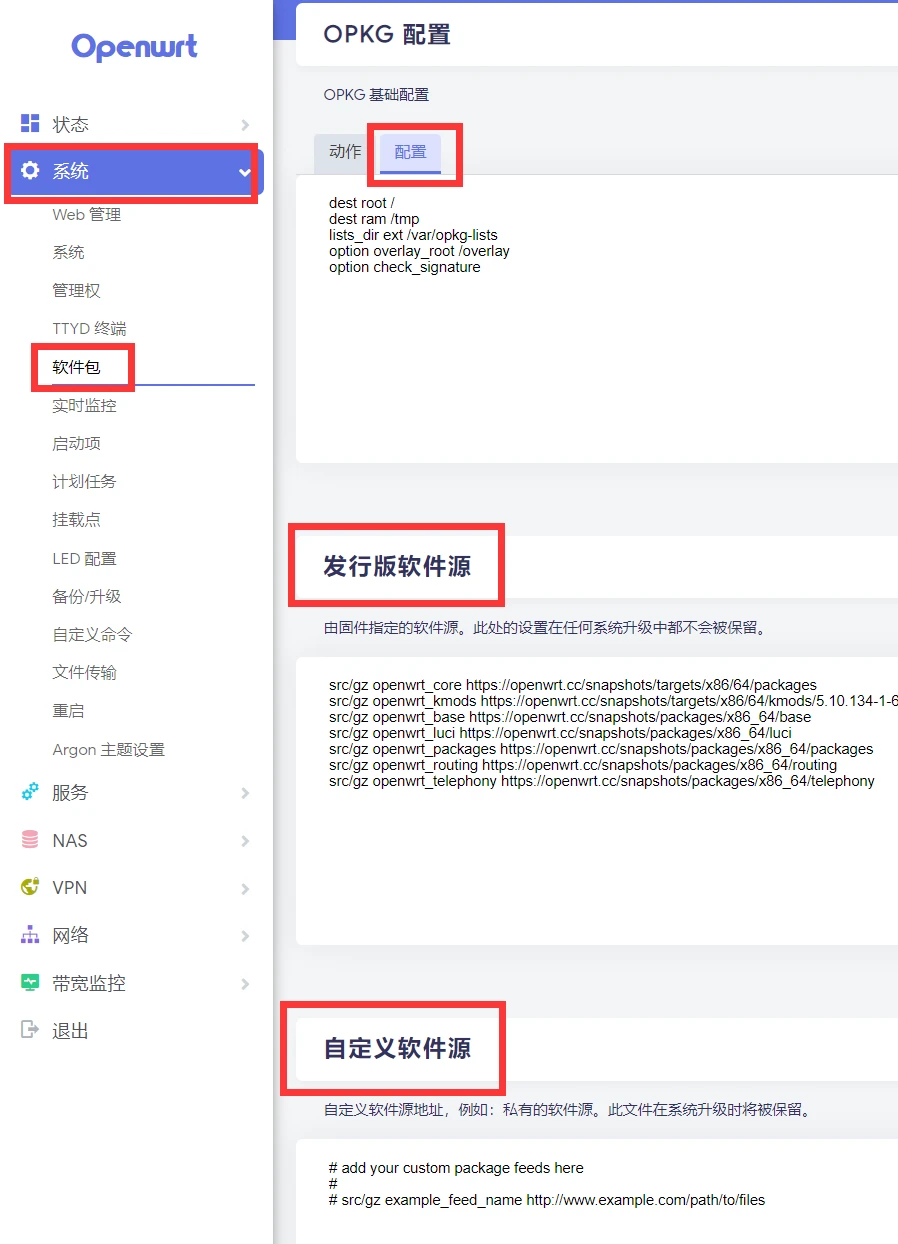The image size is (898, 1244).
Task: Expand the VPN menu chevron
Action: click(x=245, y=888)
